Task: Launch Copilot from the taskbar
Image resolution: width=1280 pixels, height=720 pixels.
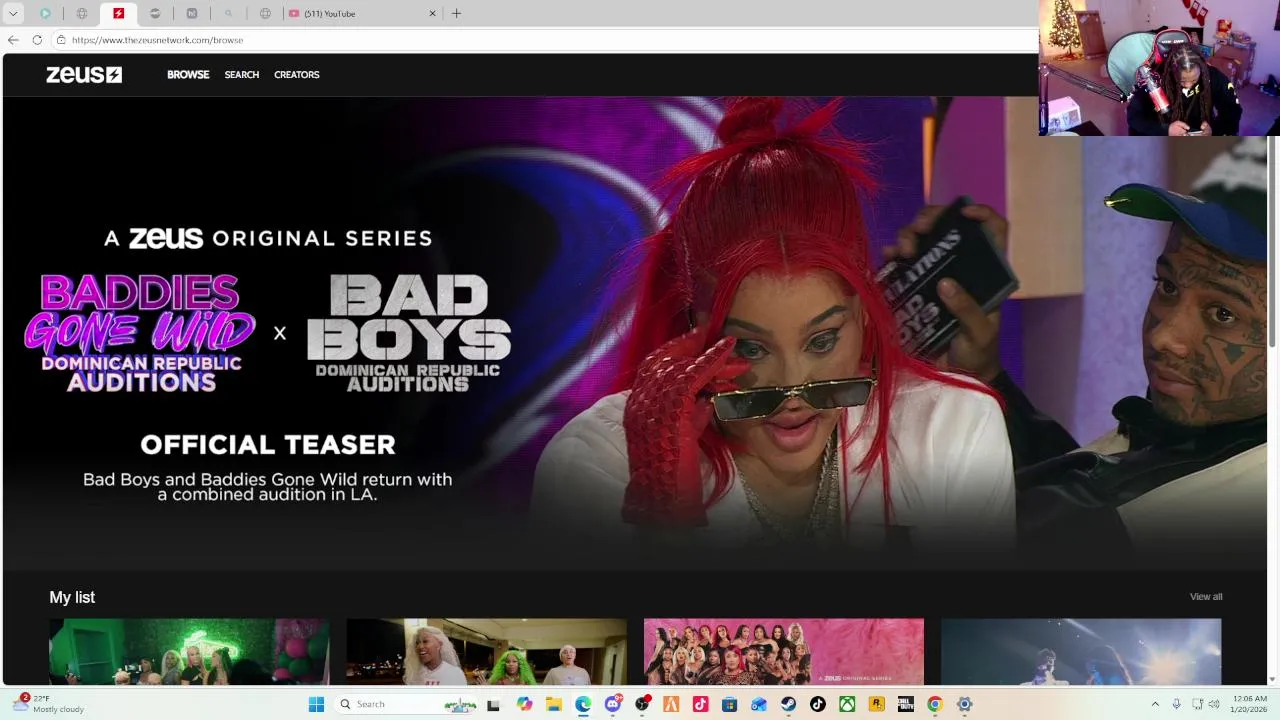Action: point(524,704)
